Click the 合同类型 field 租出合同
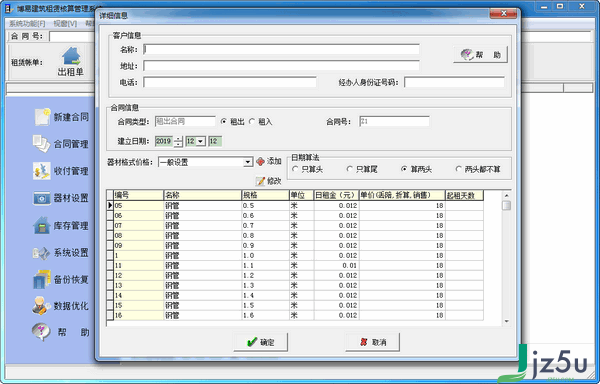The width and height of the screenshot is (600, 384). (x=185, y=122)
